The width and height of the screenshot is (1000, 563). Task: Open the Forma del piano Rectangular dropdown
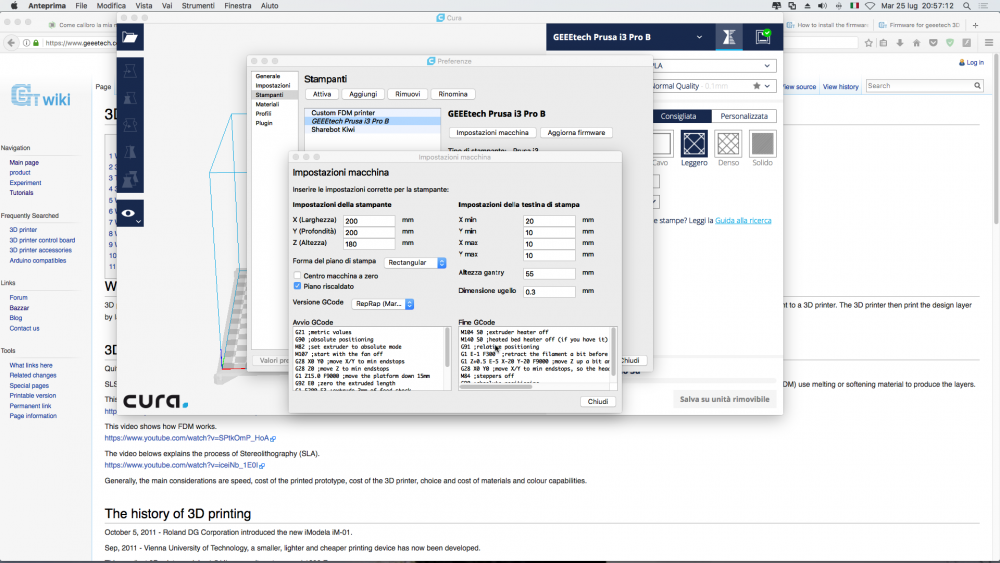[415, 263]
